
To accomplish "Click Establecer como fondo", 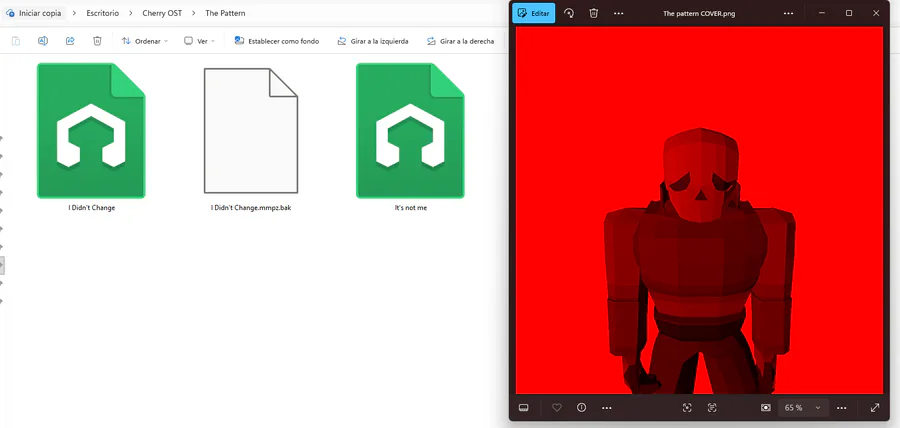I will coord(277,41).
